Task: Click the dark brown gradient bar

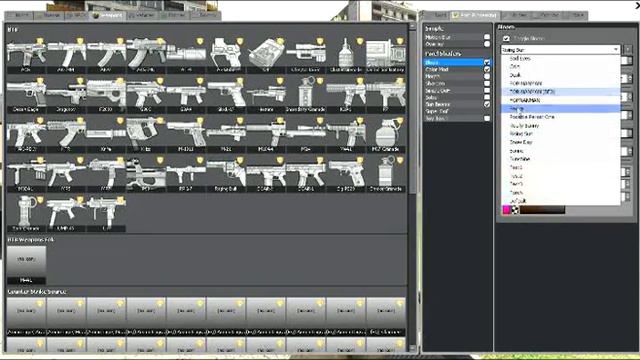Action: coord(542,210)
